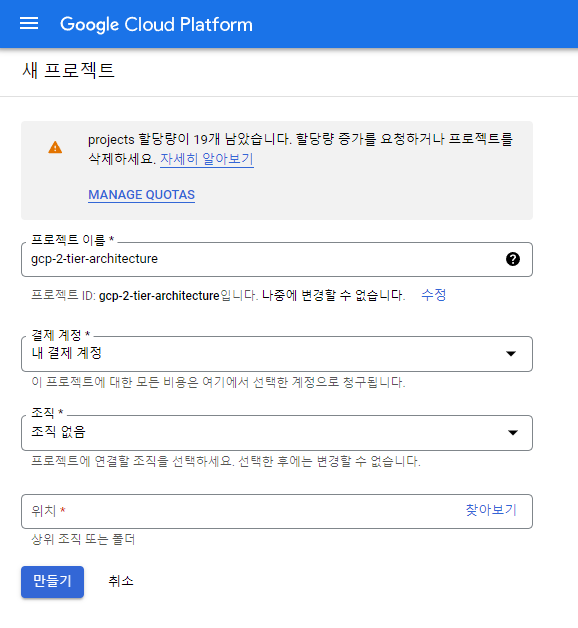The height and width of the screenshot is (628, 578).
Task: Open the 조직 dropdown showing 조직 없음
Action: pyautogui.click(x=277, y=433)
